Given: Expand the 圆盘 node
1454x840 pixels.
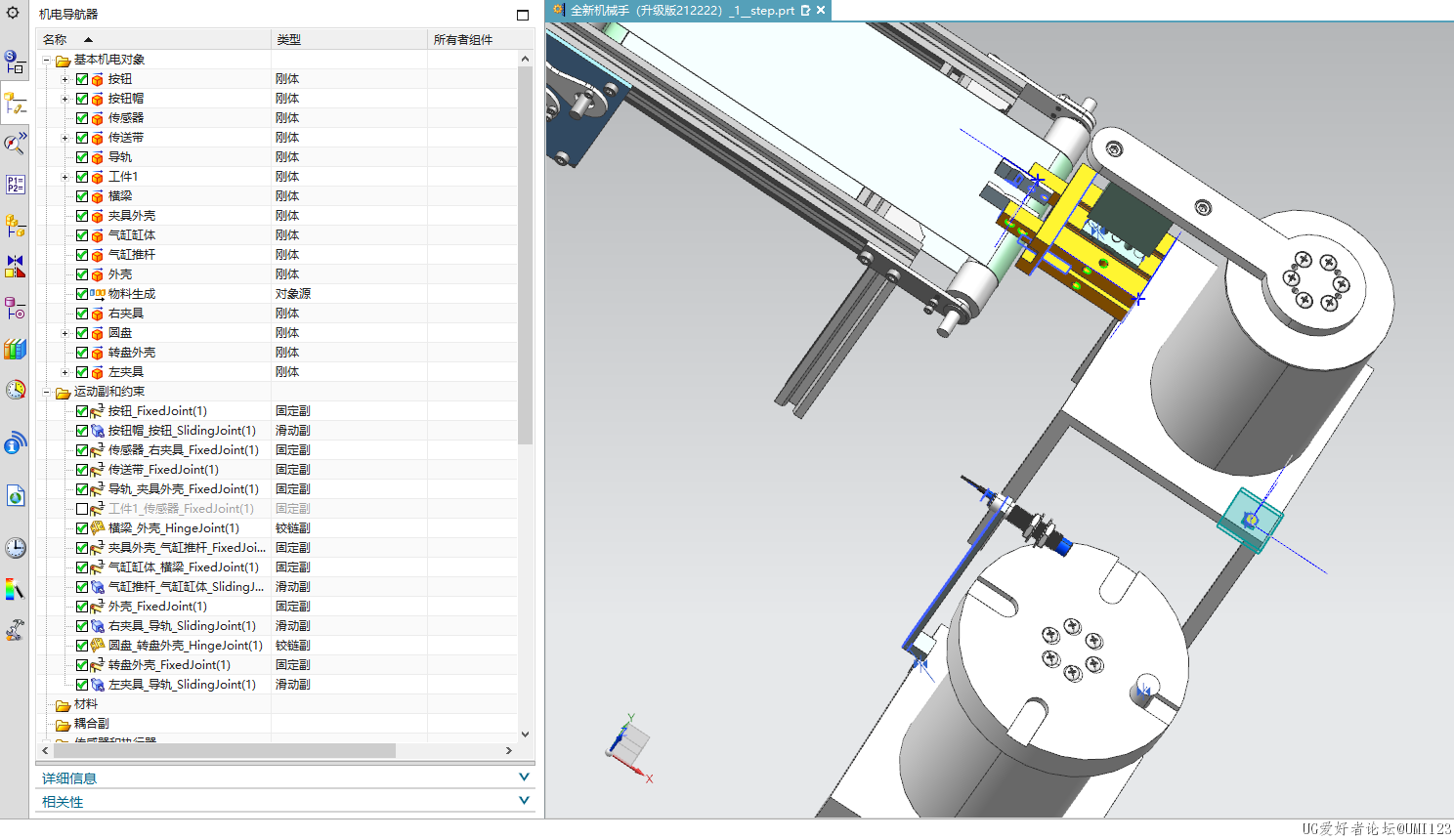Looking at the screenshot, I should click(x=65, y=333).
